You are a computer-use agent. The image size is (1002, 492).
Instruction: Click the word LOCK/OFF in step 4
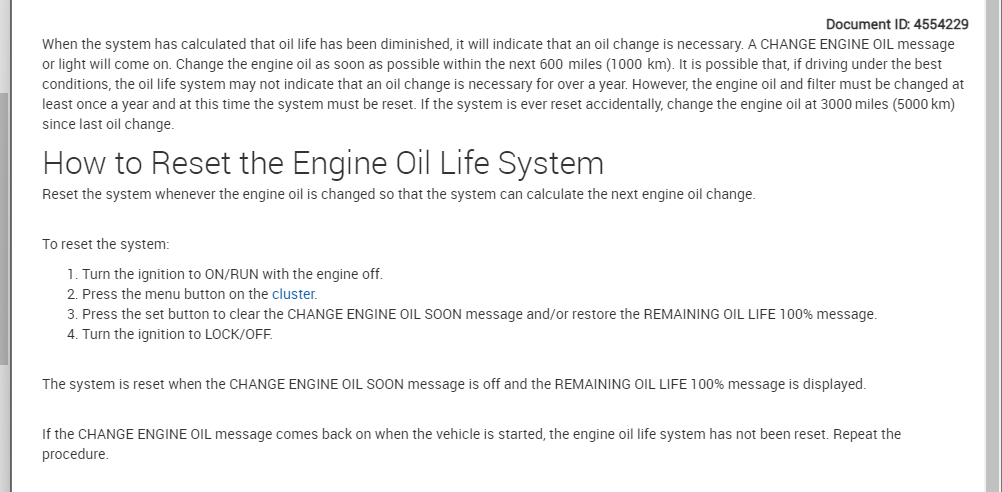click(238, 334)
